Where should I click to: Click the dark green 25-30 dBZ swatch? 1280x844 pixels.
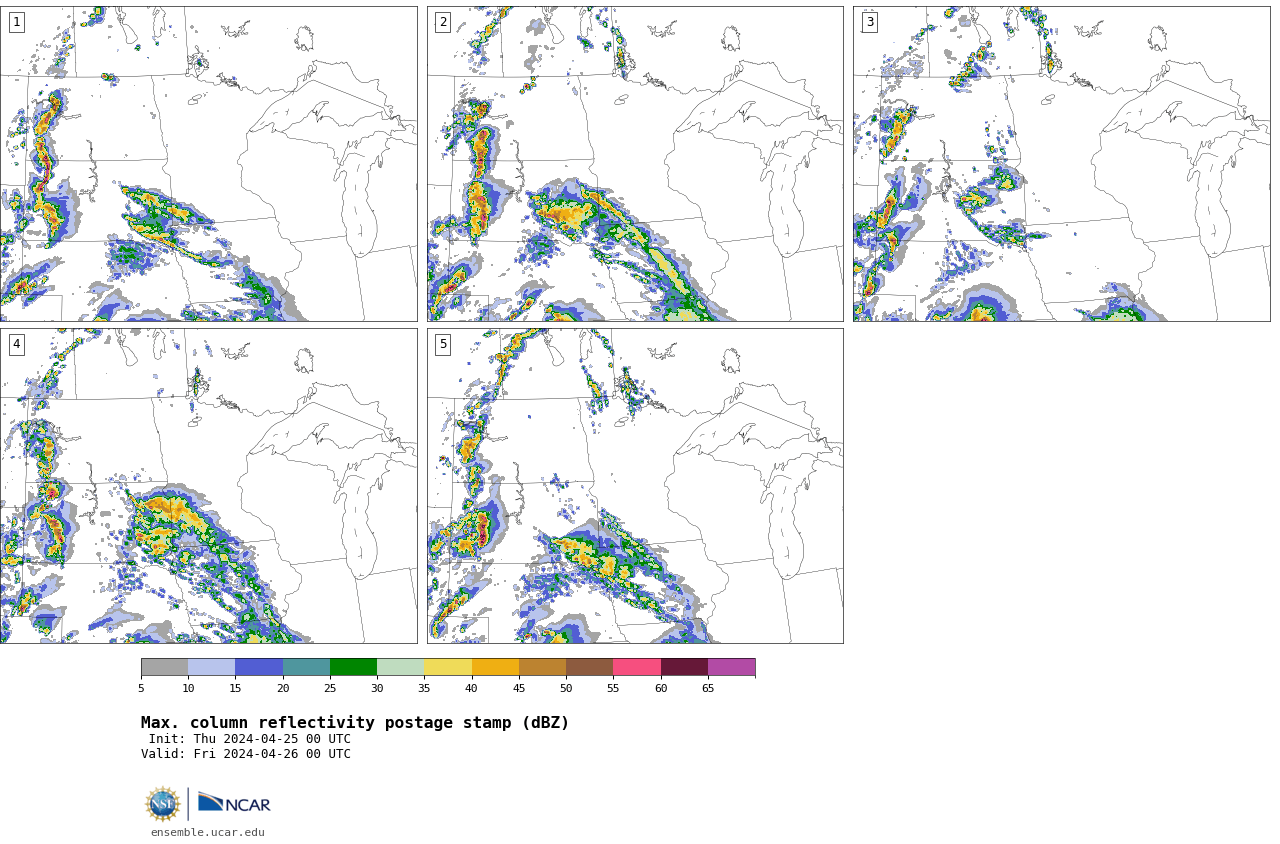coord(353,667)
